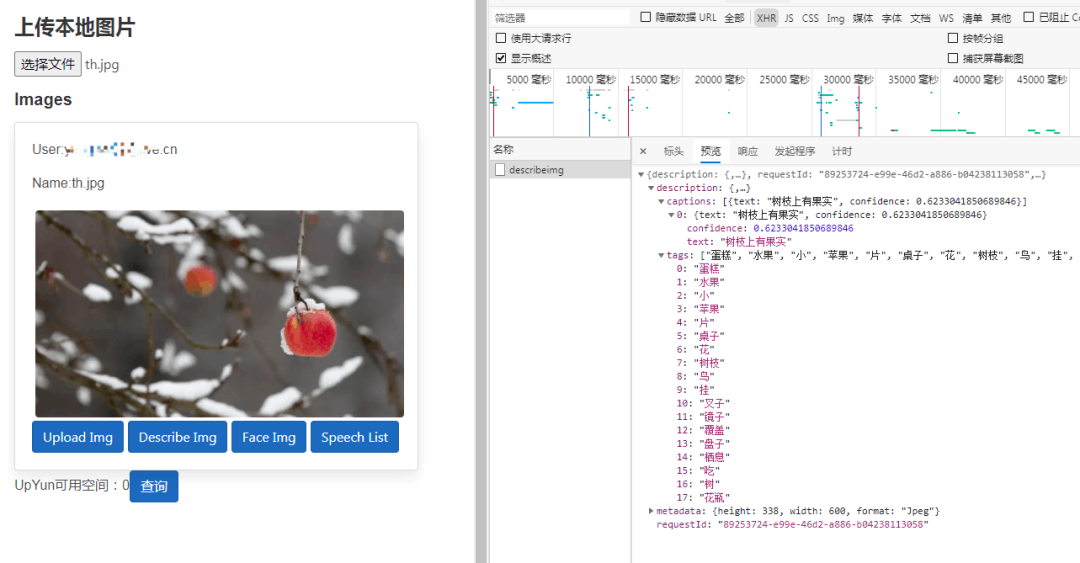Switch to the 标头 headers tab
Screen dimensions: 1080x563
point(674,151)
